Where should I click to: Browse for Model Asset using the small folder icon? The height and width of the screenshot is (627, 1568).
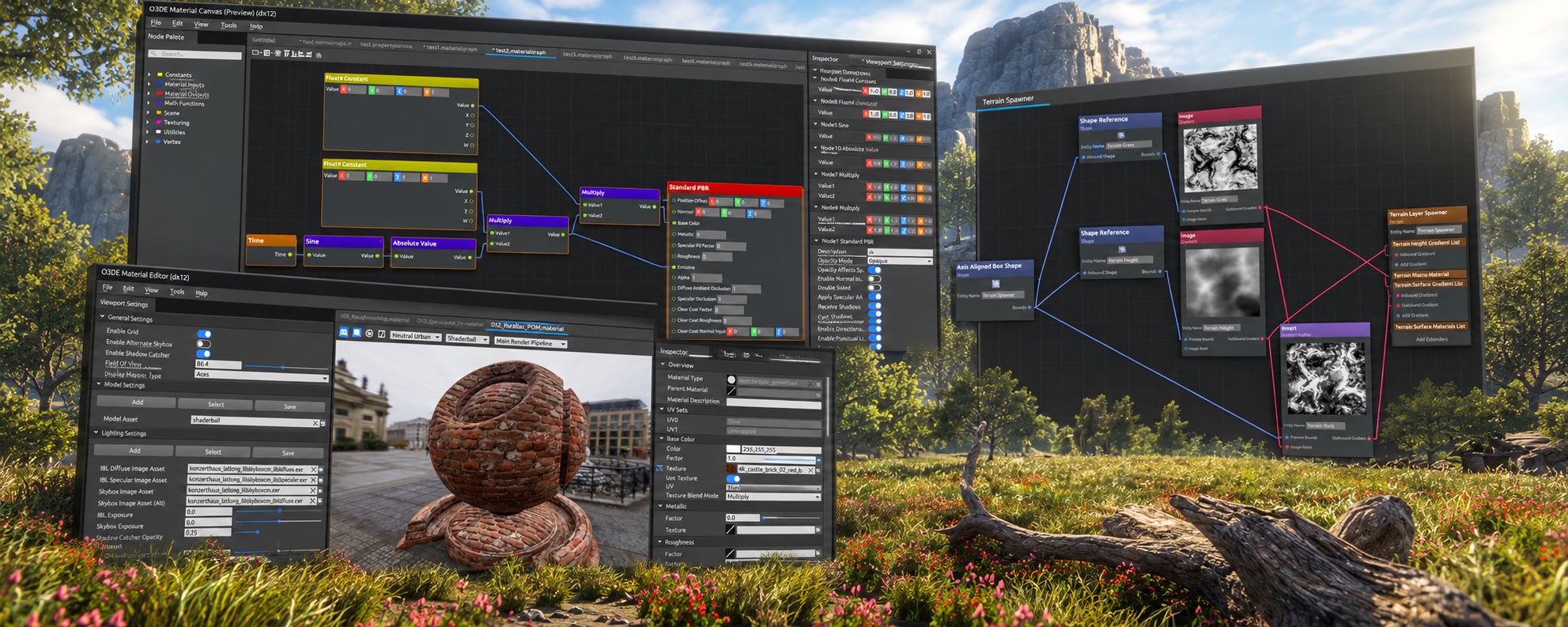323,424
